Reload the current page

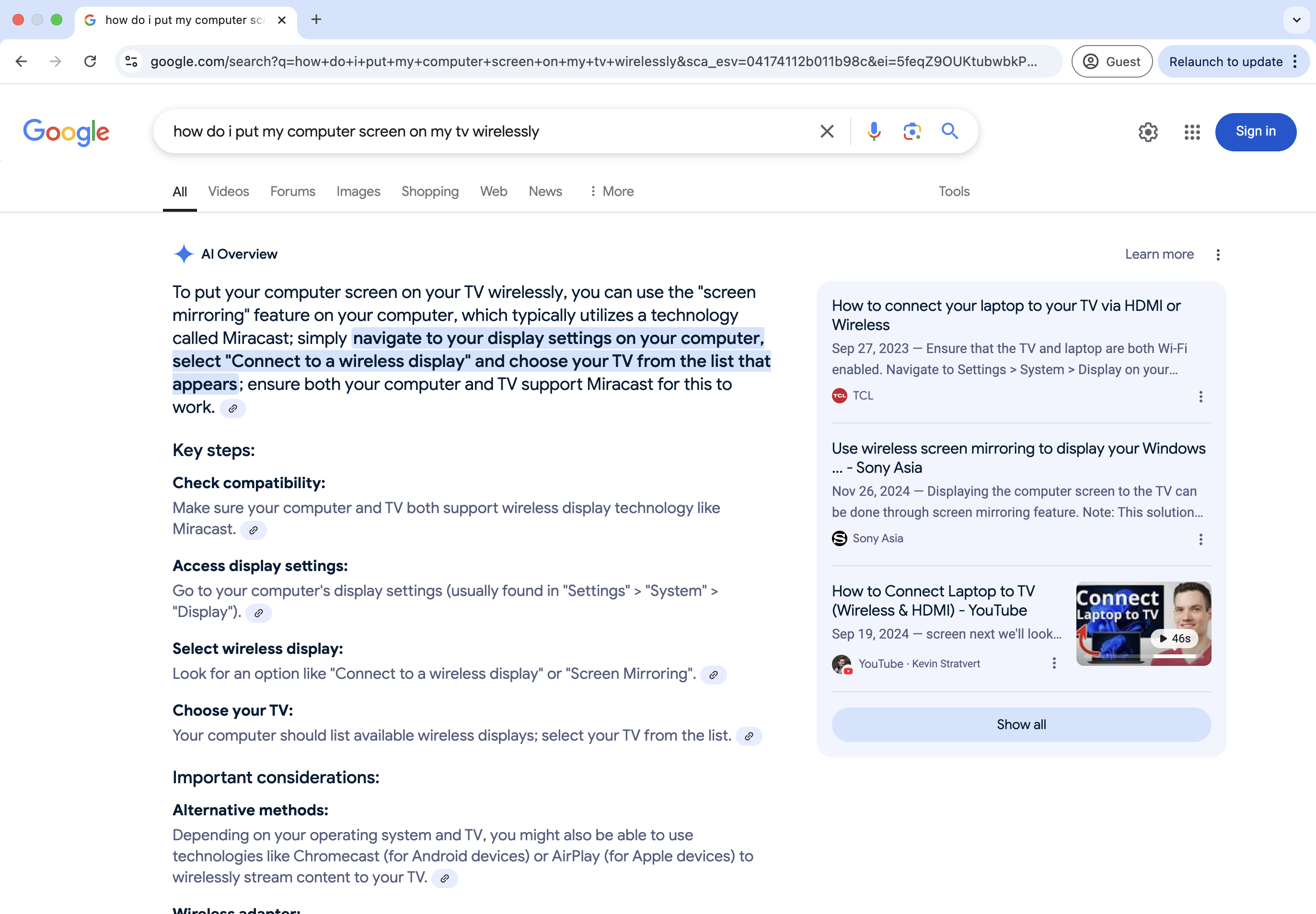[90, 61]
